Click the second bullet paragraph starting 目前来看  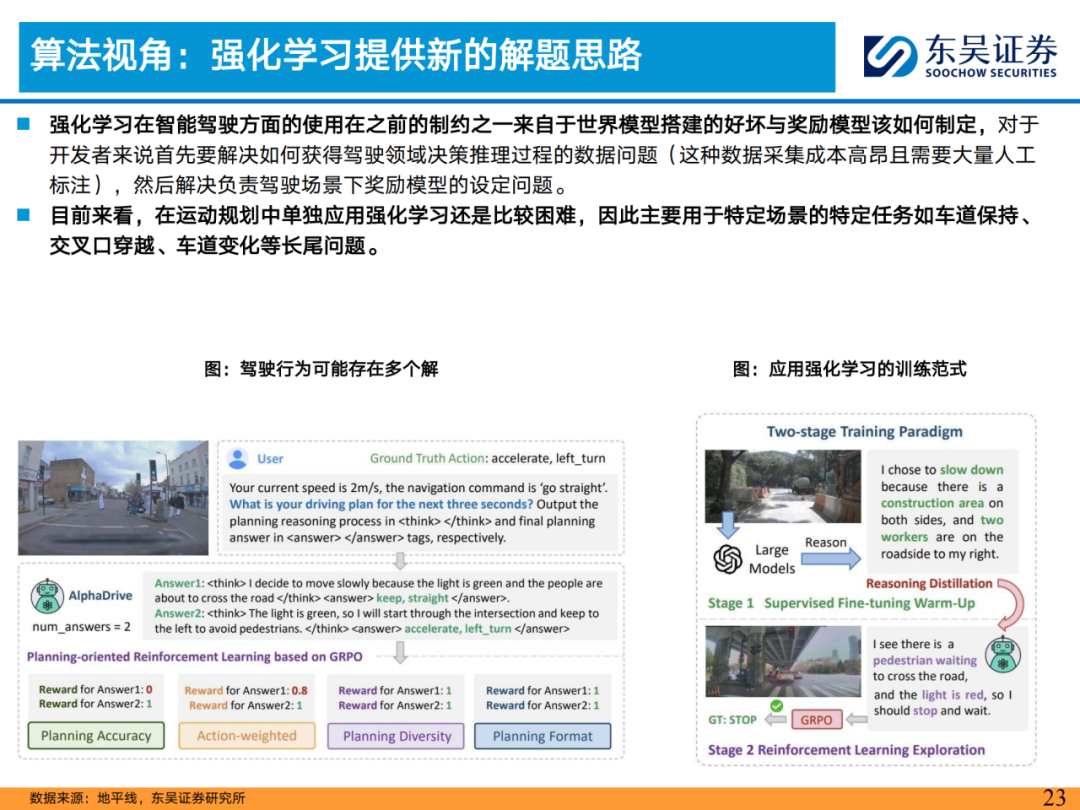pyautogui.click(x=541, y=231)
